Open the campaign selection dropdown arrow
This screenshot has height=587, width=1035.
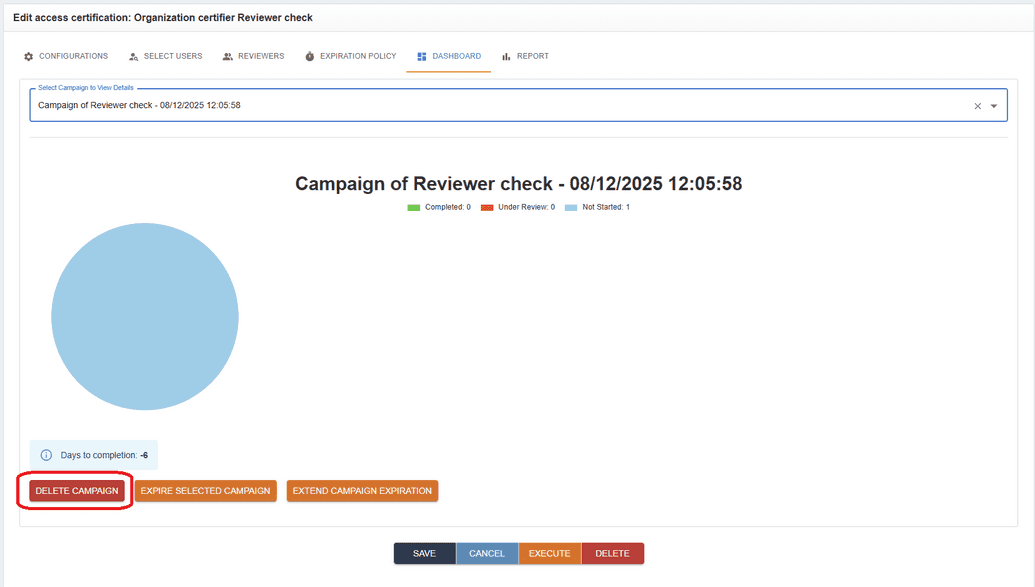point(994,105)
